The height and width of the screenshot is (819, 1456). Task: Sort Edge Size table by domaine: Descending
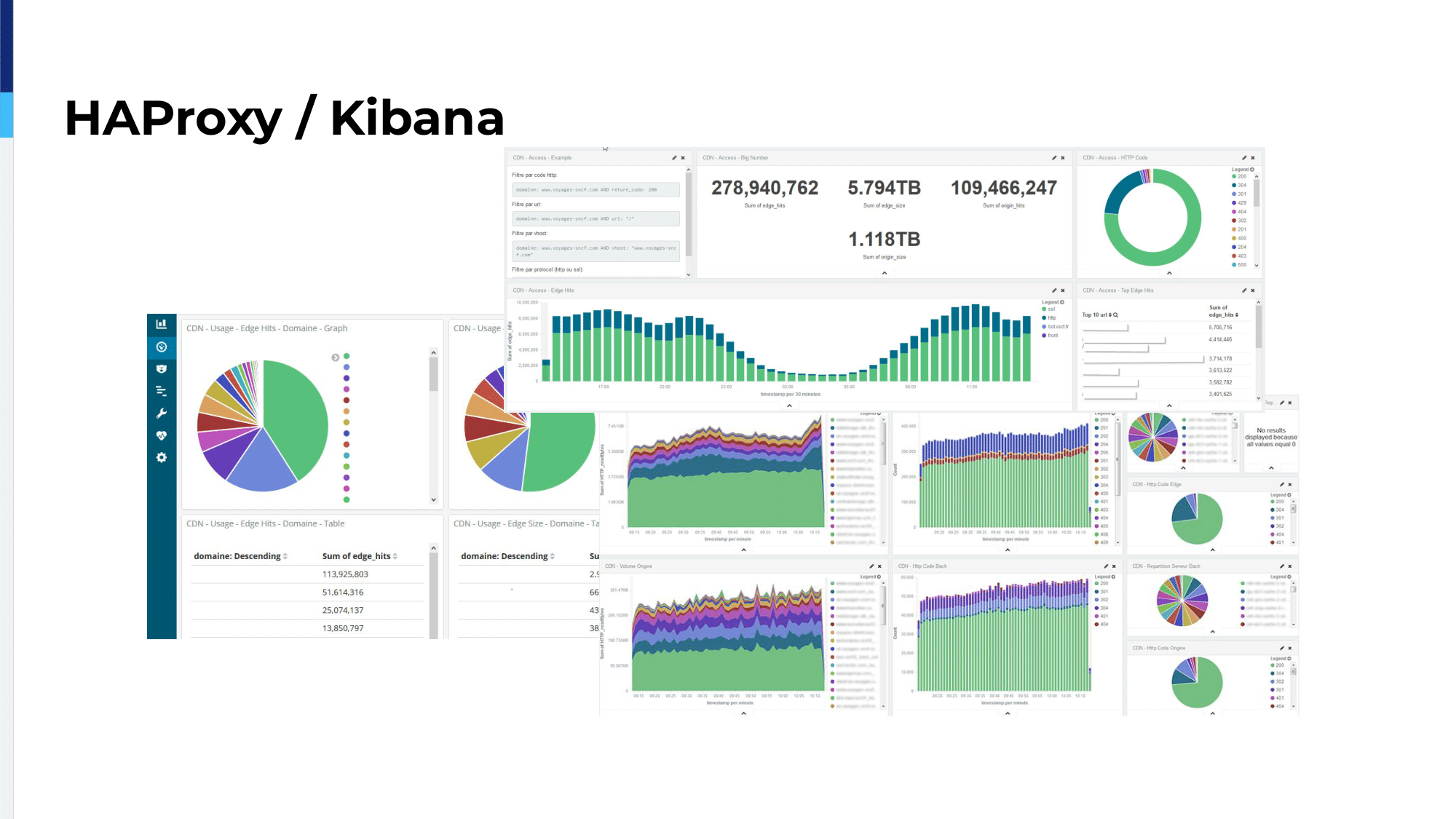click(x=507, y=556)
